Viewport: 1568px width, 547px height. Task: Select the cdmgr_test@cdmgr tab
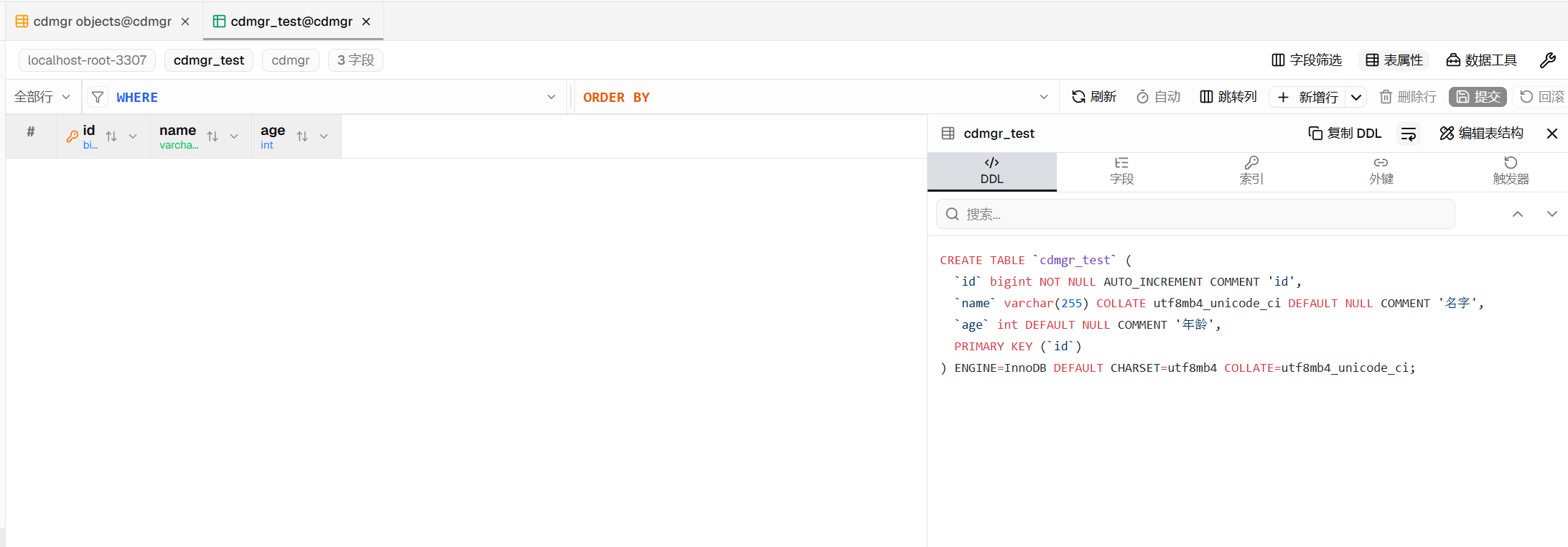pyautogui.click(x=291, y=22)
